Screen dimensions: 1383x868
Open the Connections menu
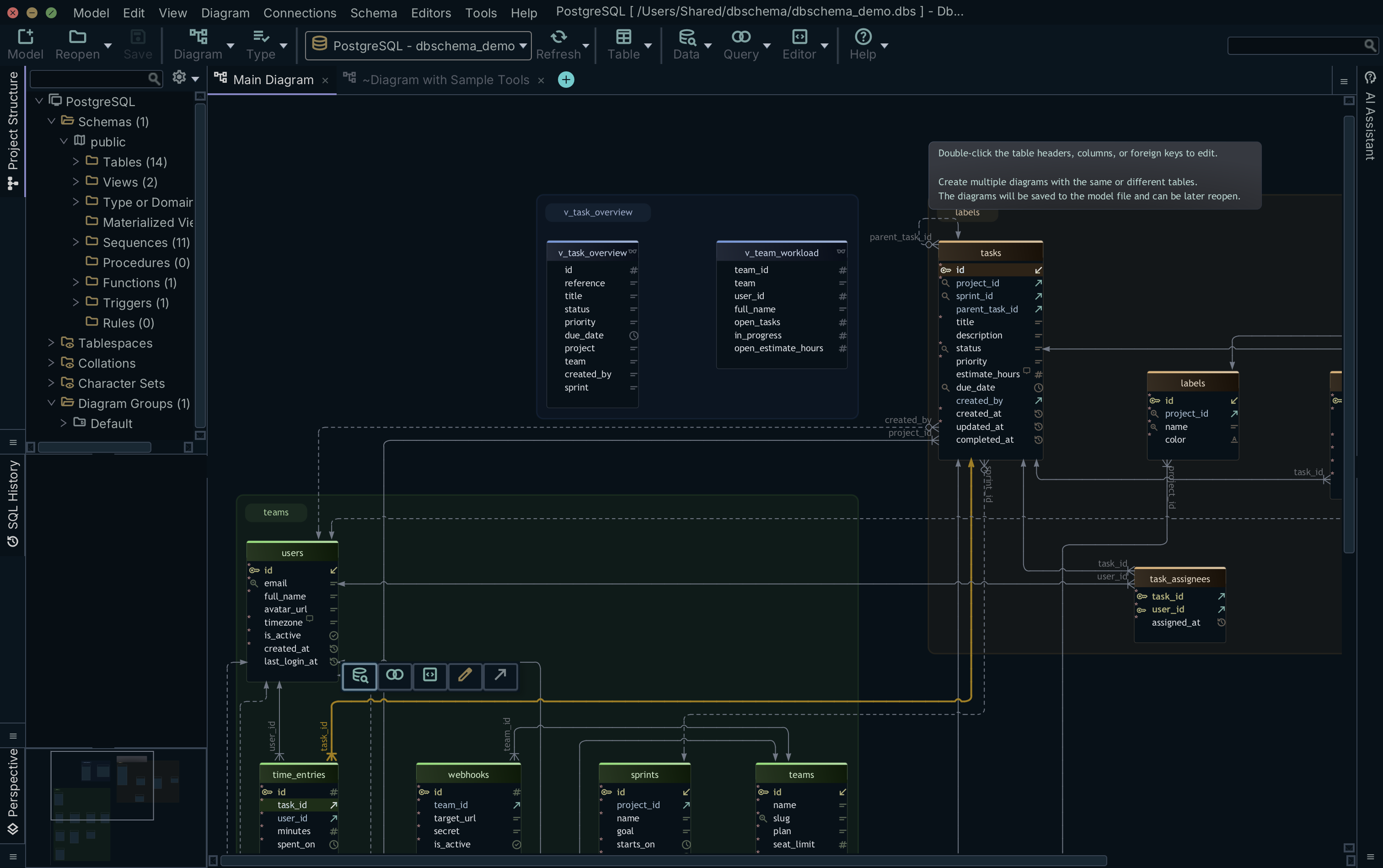point(300,13)
